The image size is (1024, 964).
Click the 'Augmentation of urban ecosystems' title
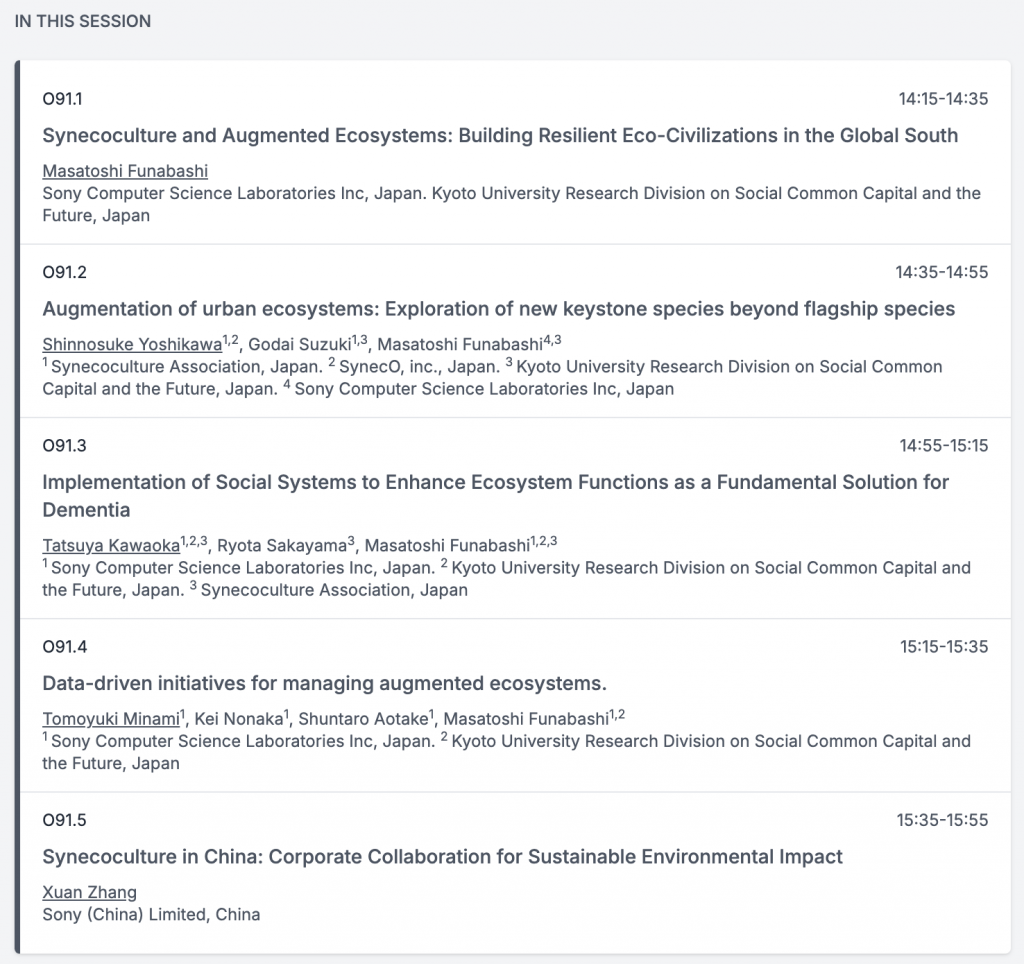tap(498, 309)
